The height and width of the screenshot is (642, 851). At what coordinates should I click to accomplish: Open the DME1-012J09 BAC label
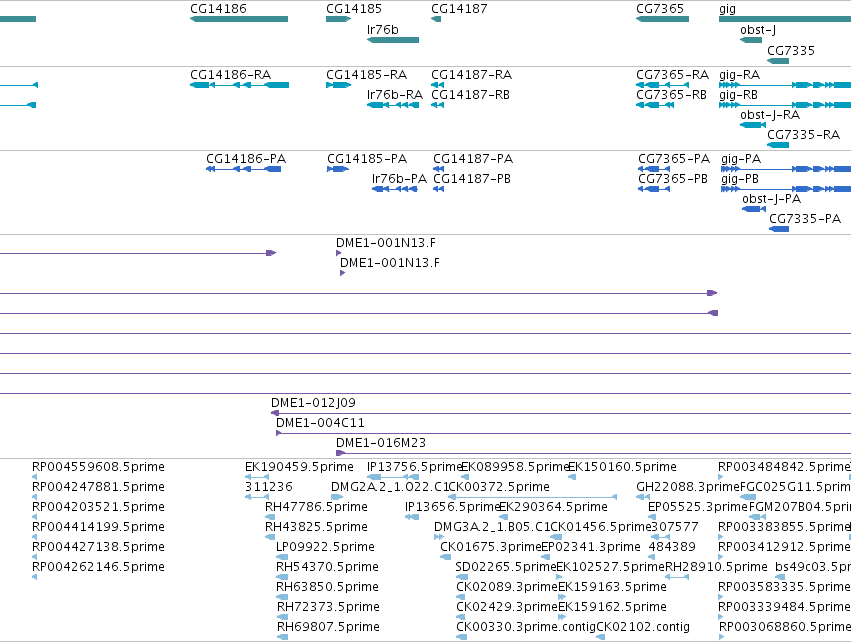[x=313, y=403]
